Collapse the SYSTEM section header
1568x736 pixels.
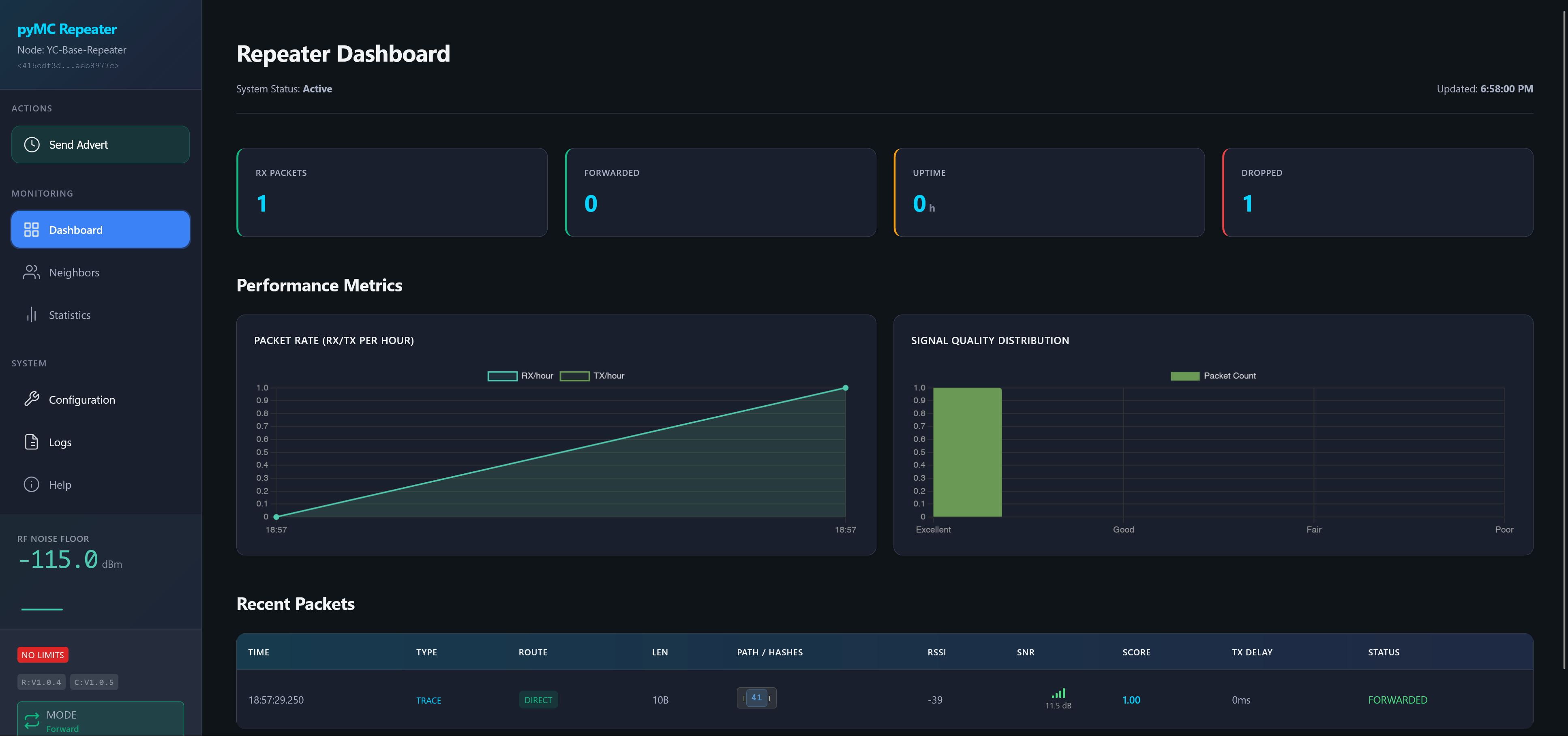(x=29, y=363)
